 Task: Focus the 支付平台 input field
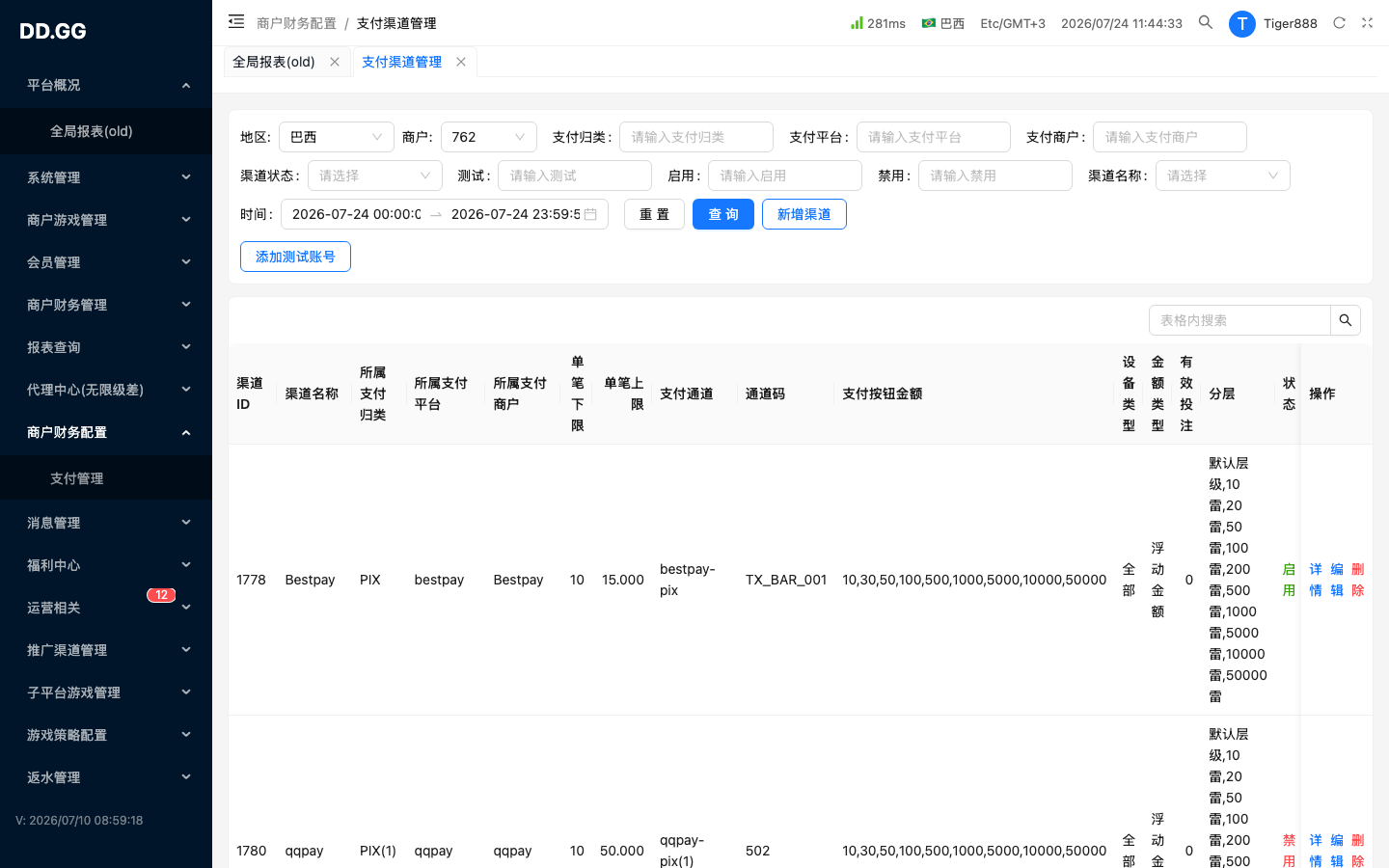coord(933,137)
